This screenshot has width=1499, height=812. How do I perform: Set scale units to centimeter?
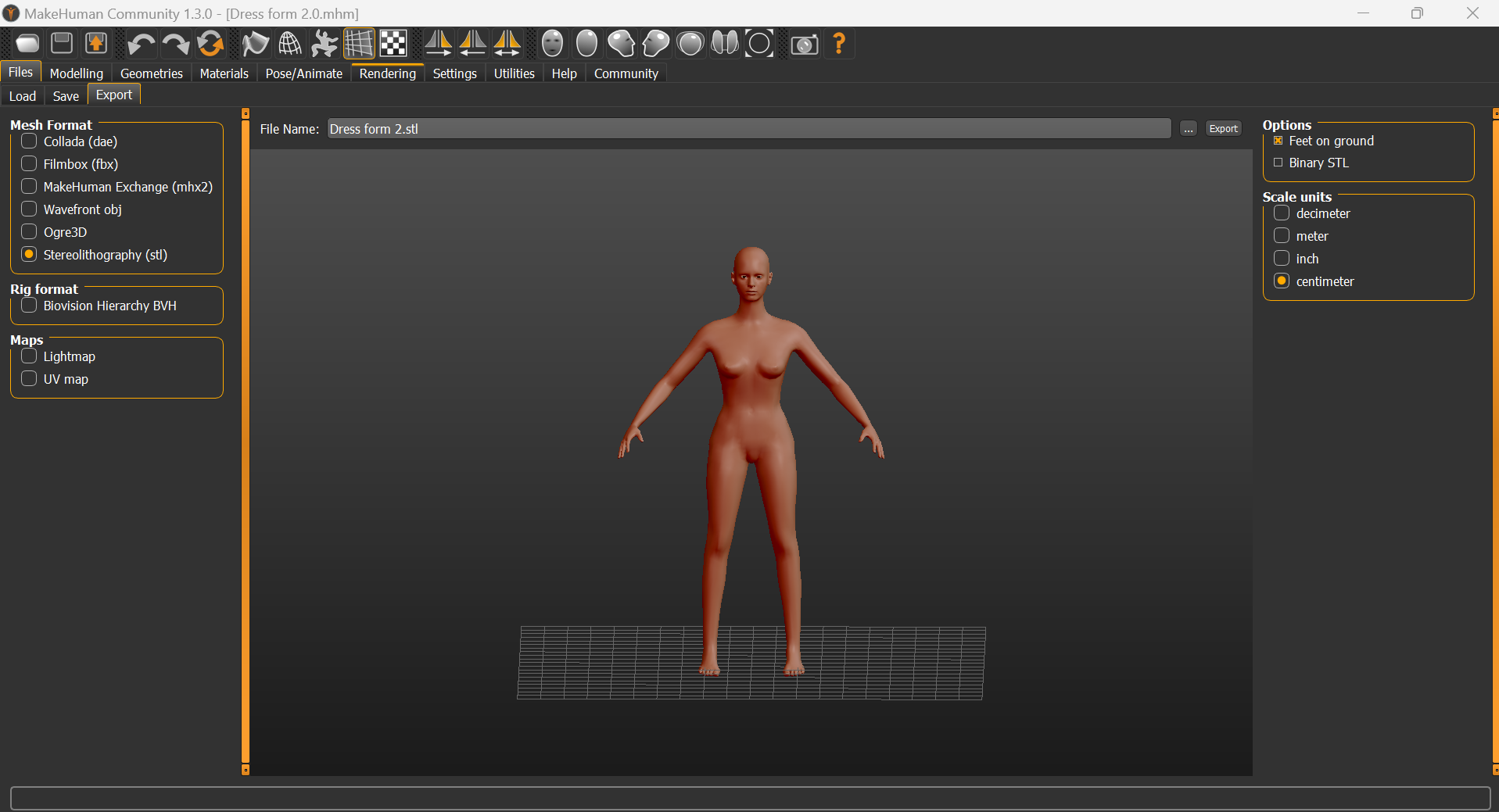(1314, 281)
